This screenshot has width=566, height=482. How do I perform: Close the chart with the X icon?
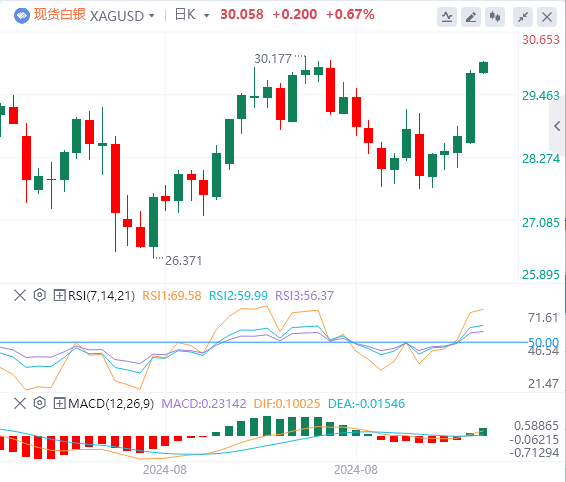547,17
